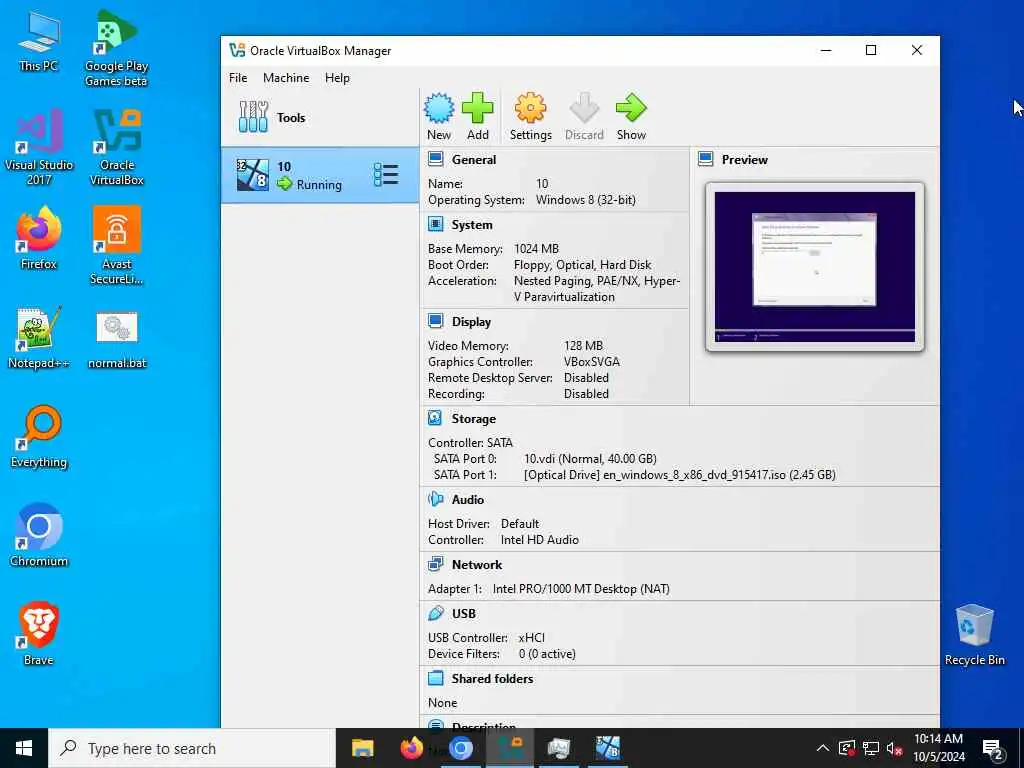
Task: Open Chromium desktop shortcut
Action: (x=39, y=536)
